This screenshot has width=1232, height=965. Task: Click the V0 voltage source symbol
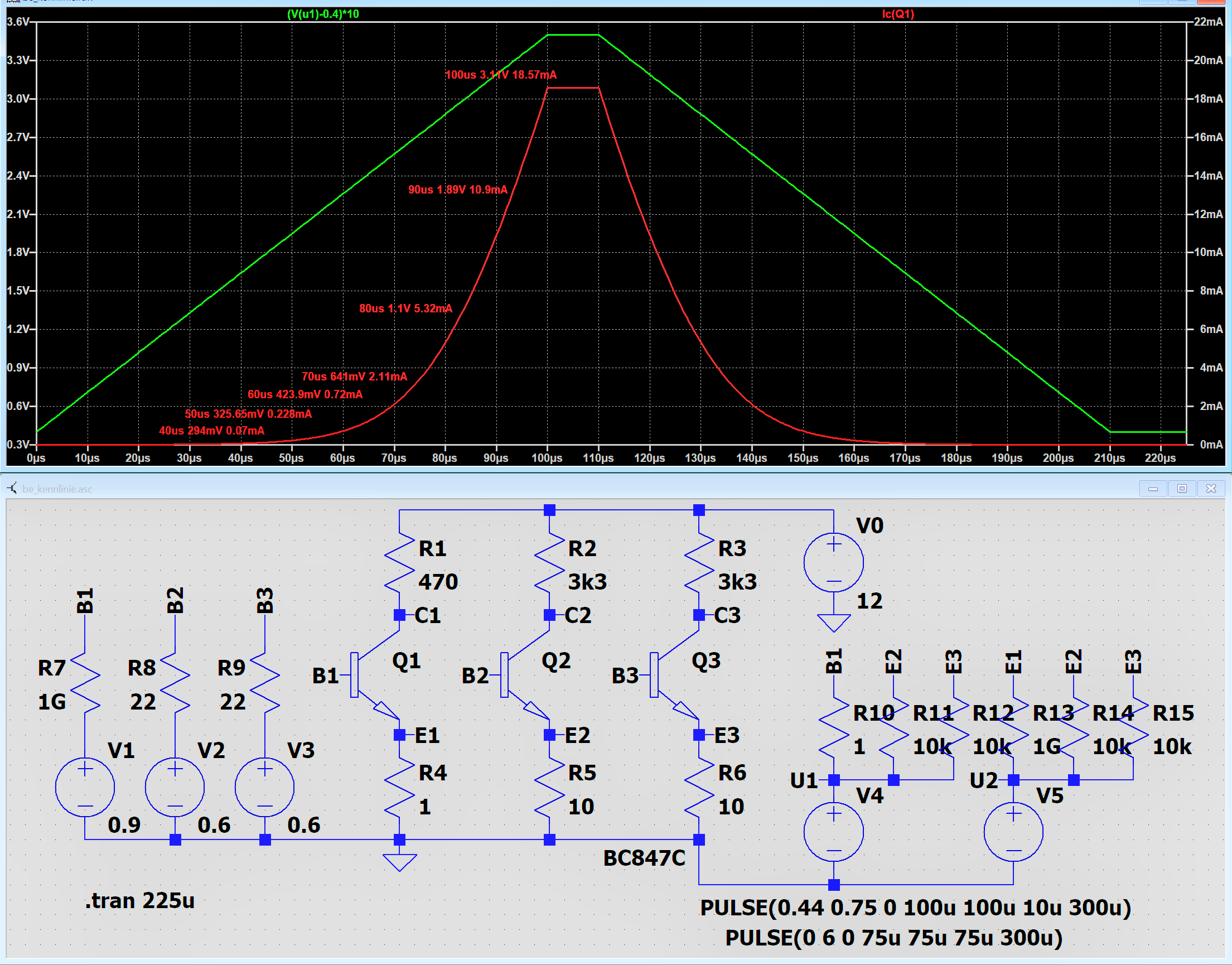tap(833, 563)
